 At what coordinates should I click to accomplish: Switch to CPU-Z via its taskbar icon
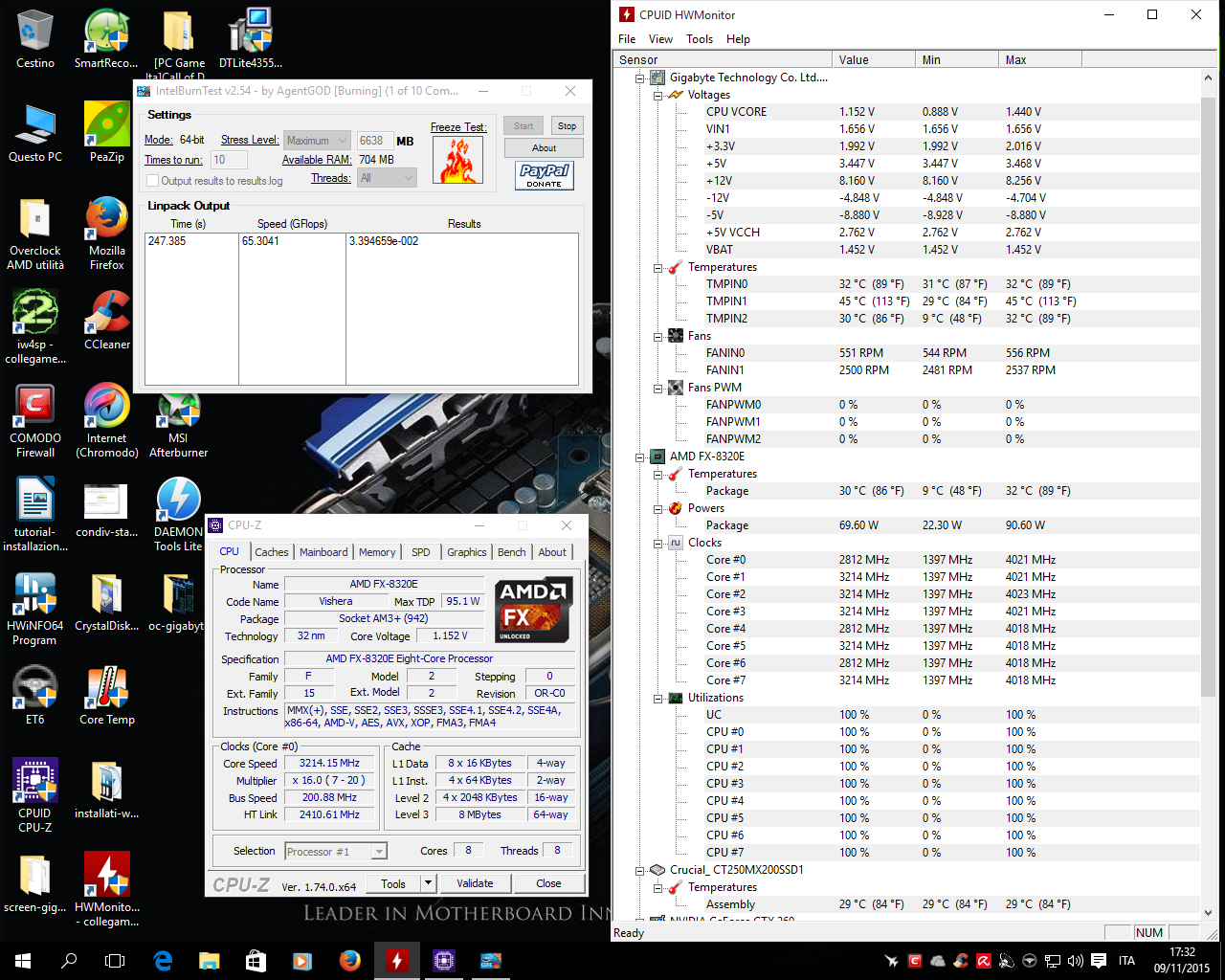(x=443, y=961)
